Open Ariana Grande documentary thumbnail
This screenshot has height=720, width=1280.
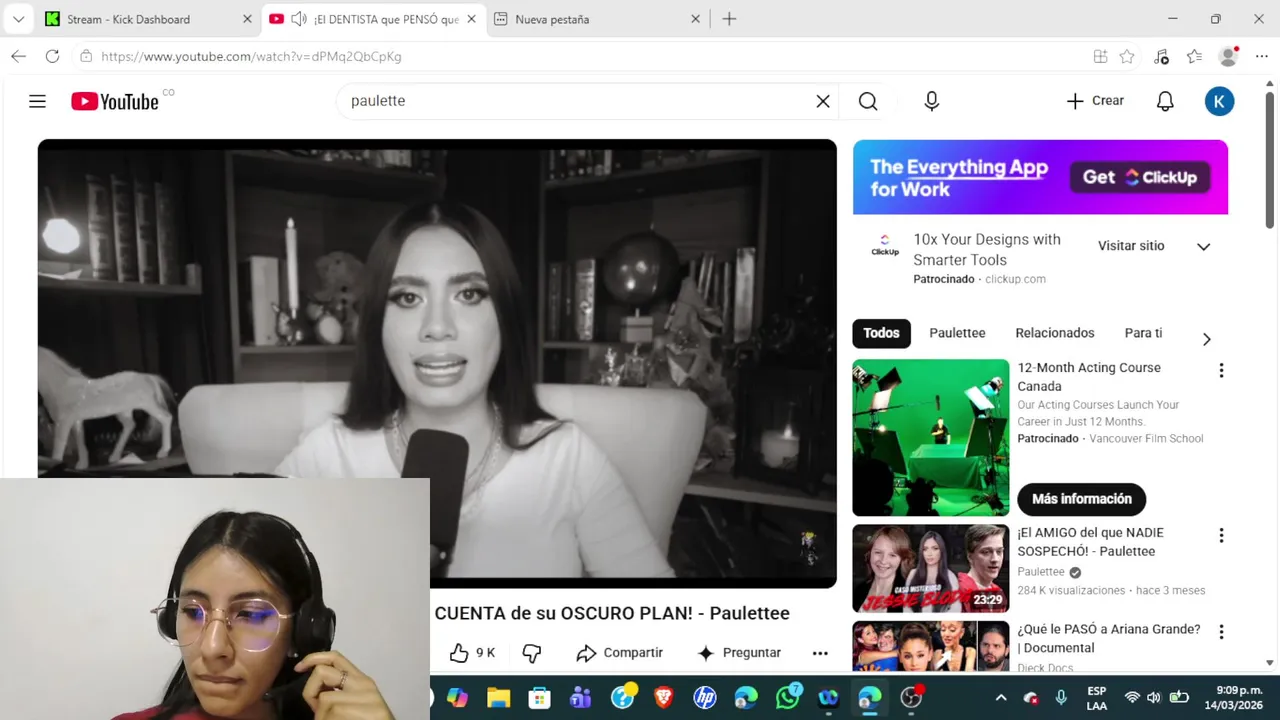click(931, 646)
